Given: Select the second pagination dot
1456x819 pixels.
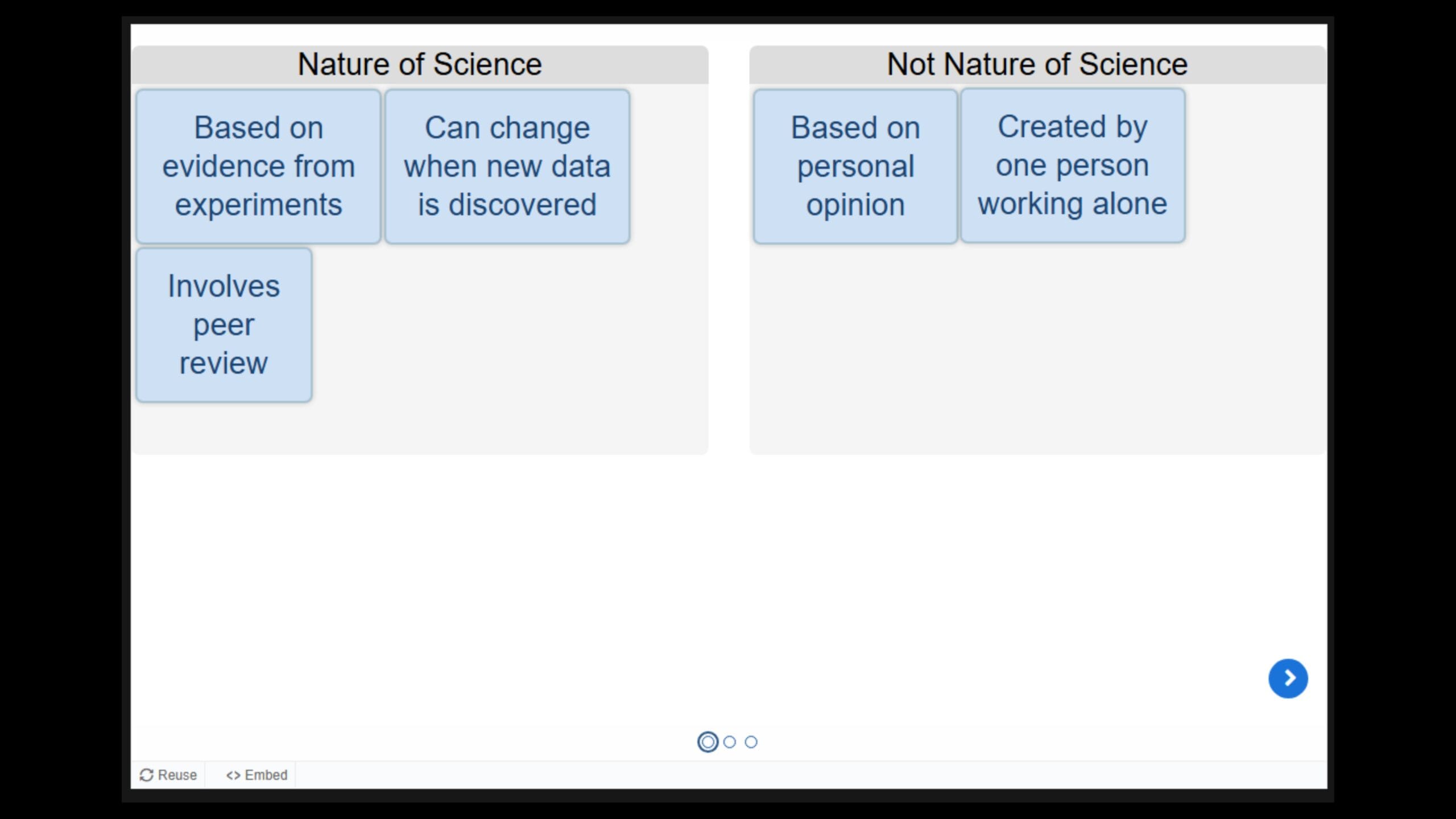Looking at the screenshot, I should [x=730, y=742].
